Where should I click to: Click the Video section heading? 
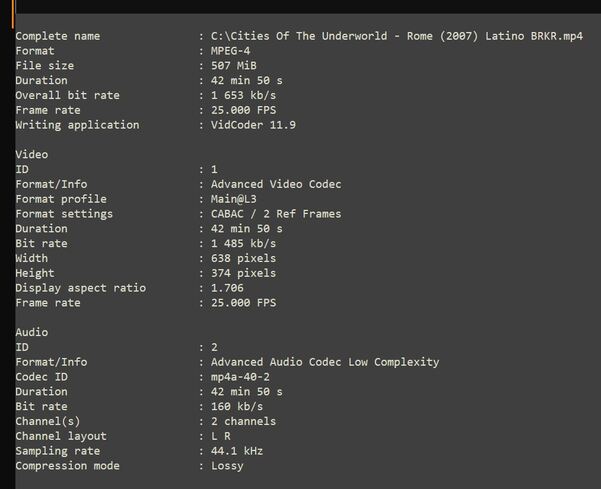pyautogui.click(x=32, y=155)
